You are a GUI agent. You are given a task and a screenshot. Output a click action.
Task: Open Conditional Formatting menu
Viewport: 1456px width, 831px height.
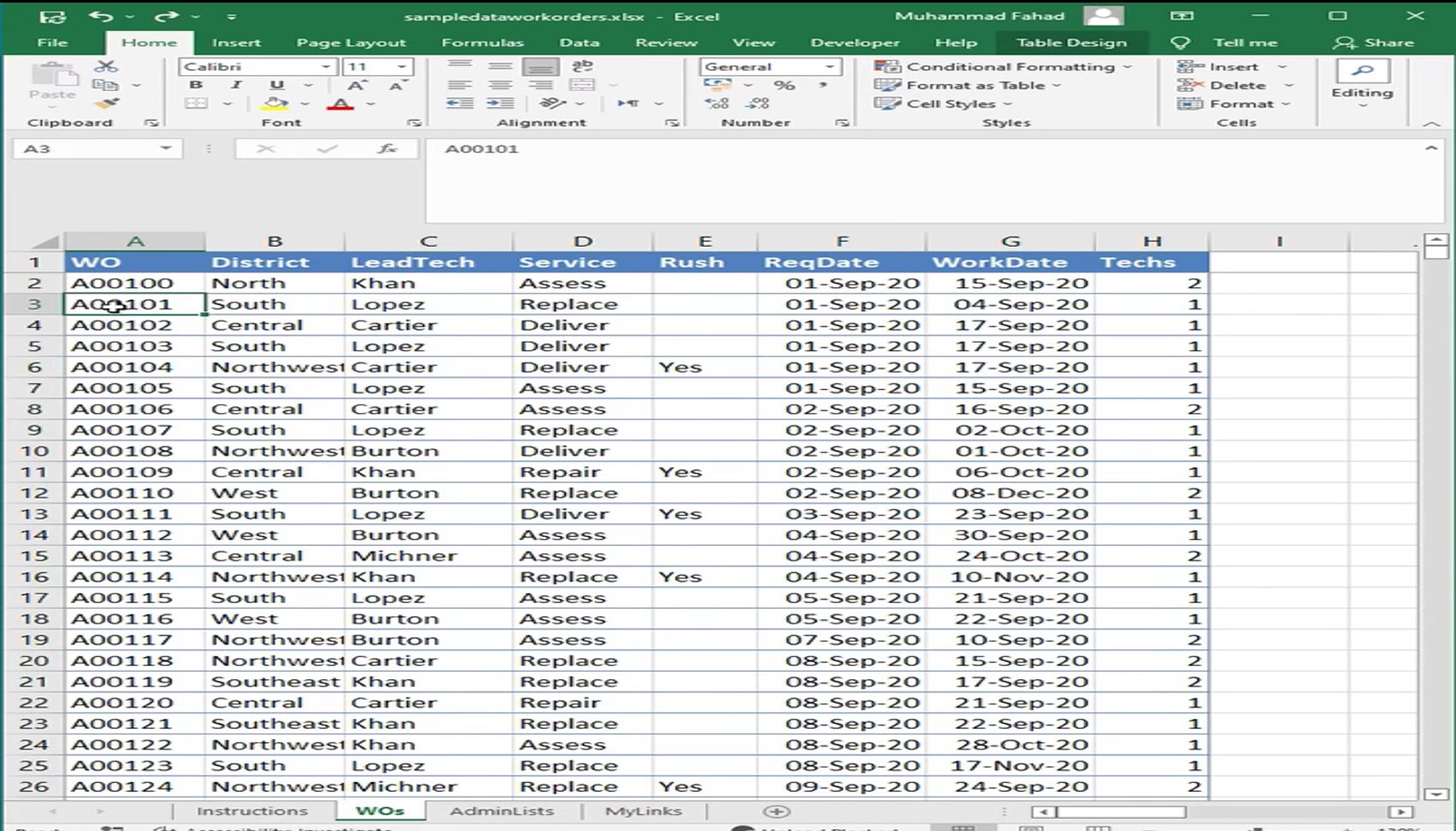pyautogui.click(x=1002, y=67)
